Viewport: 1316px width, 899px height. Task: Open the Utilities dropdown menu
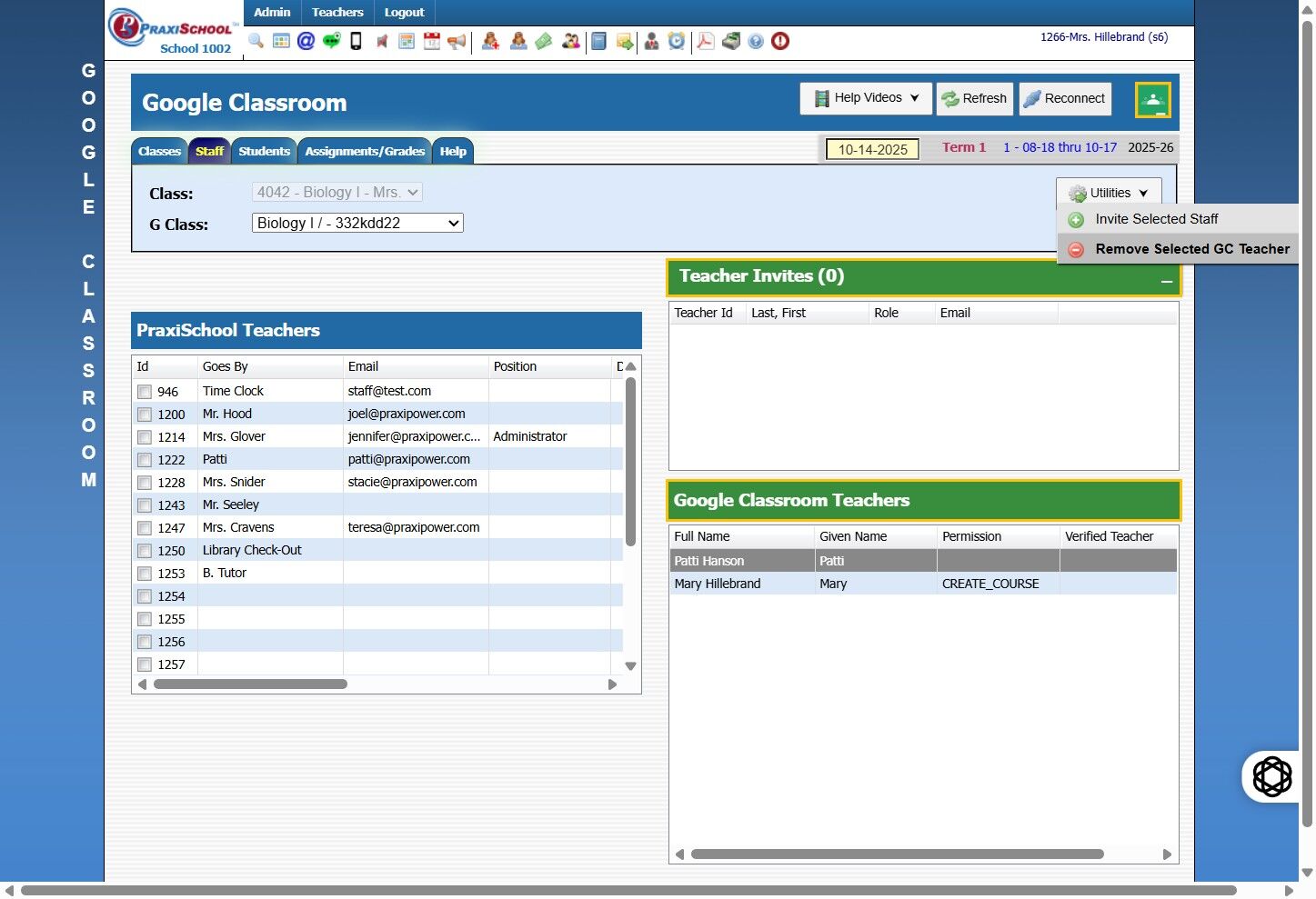(x=1109, y=193)
